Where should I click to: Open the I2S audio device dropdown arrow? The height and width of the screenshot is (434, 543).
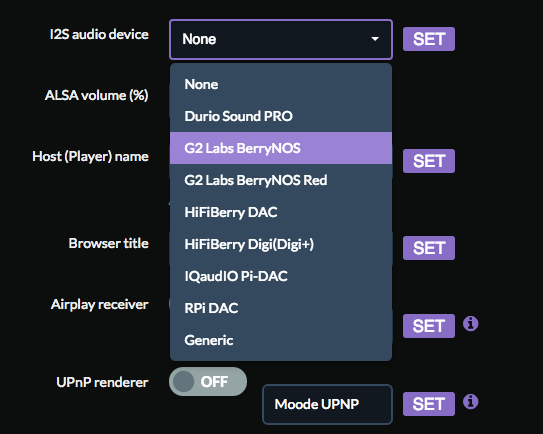pyautogui.click(x=375, y=39)
